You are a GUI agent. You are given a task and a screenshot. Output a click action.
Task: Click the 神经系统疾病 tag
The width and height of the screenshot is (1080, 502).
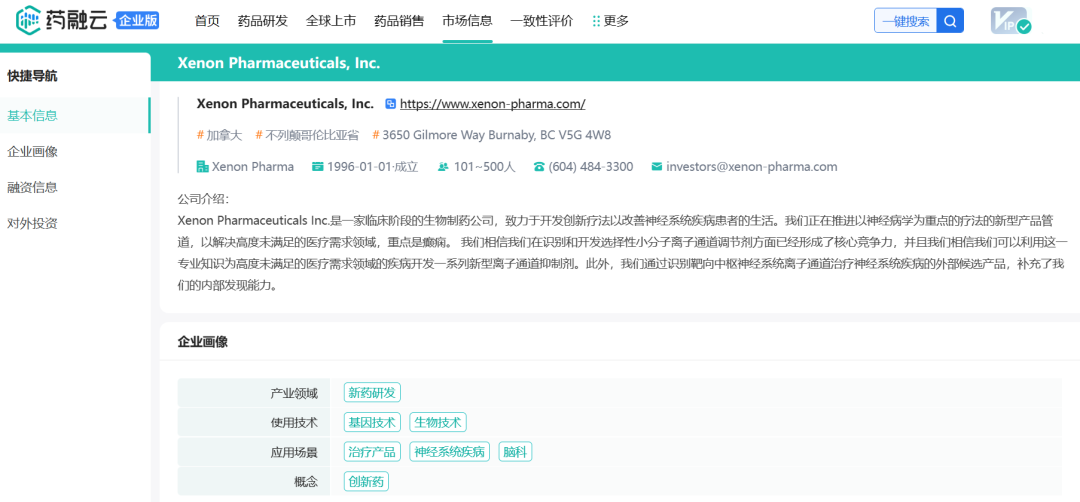pos(450,452)
